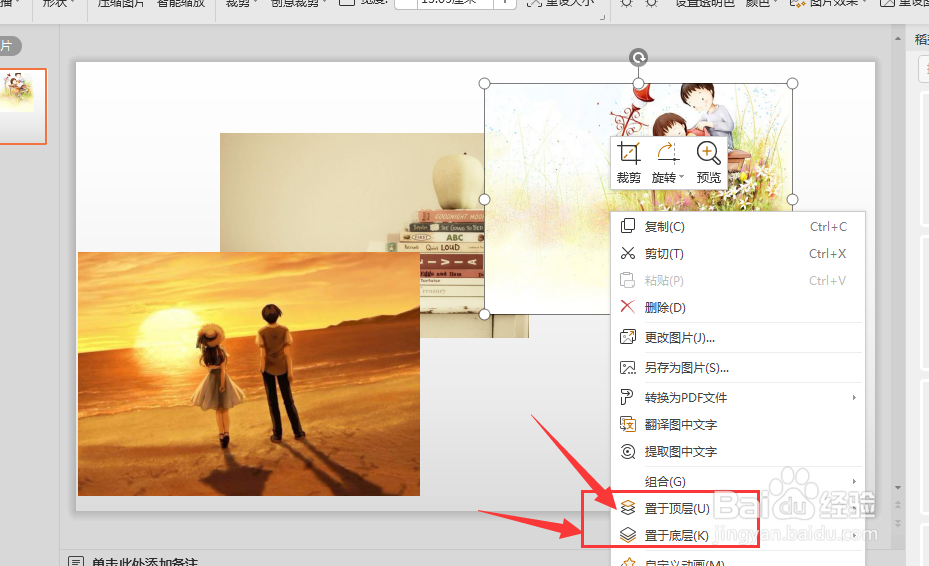The width and height of the screenshot is (929, 566).
Task: Click the 提取图中文字 extract text icon
Action: pyautogui.click(x=627, y=452)
